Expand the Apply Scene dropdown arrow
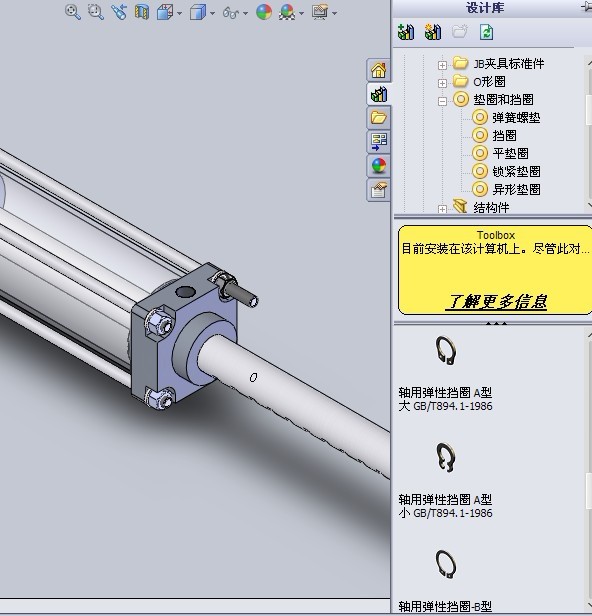Image resolution: width=592 pixels, height=616 pixels. click(x=302, y=13)
